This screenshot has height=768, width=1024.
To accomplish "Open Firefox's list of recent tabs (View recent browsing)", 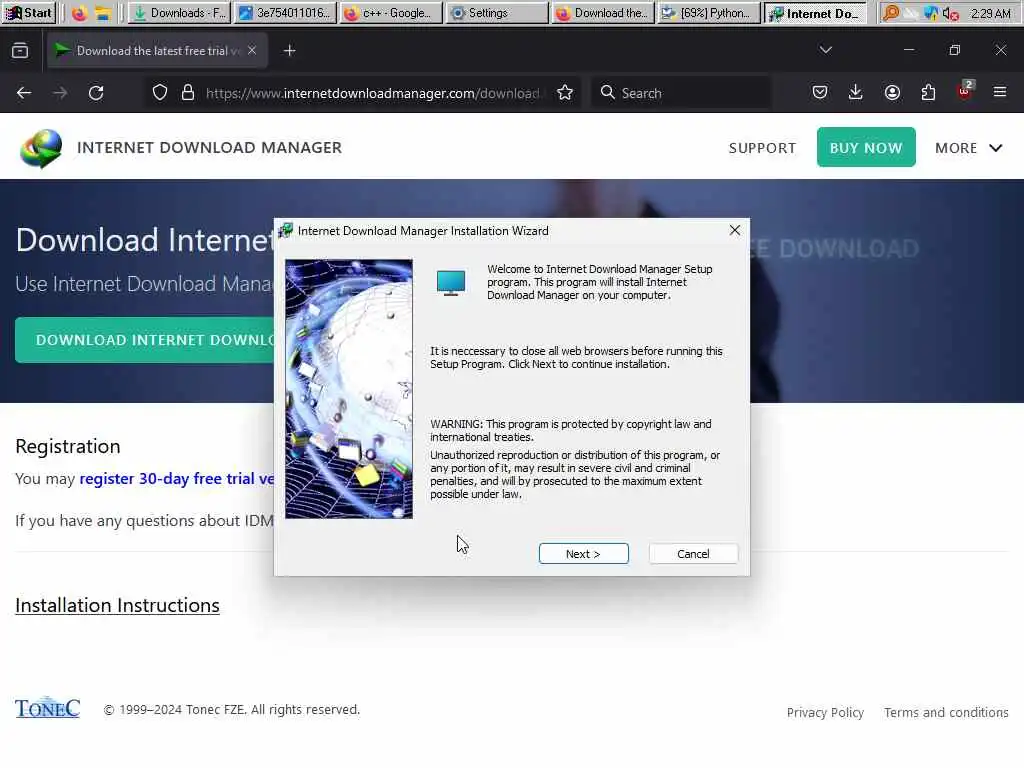I will click(20, 50).
